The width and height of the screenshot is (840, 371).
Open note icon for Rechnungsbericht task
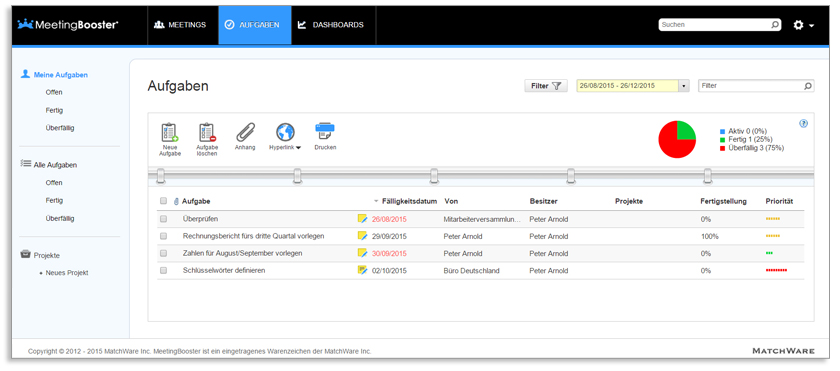tap(363, 236)
